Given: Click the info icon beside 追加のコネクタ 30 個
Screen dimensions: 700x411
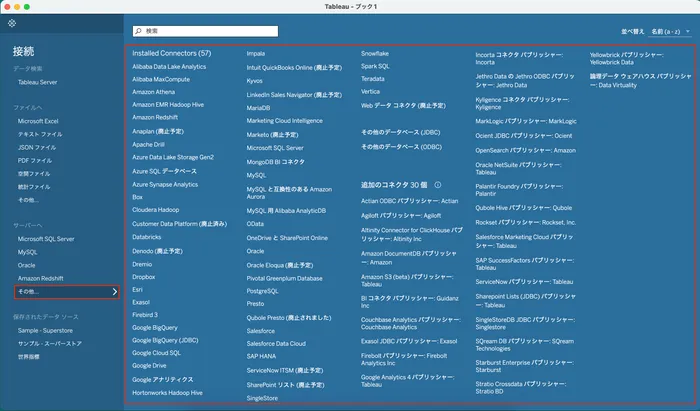Looking at the screenshot, I should pyautogui.click(x=438, y=185).
